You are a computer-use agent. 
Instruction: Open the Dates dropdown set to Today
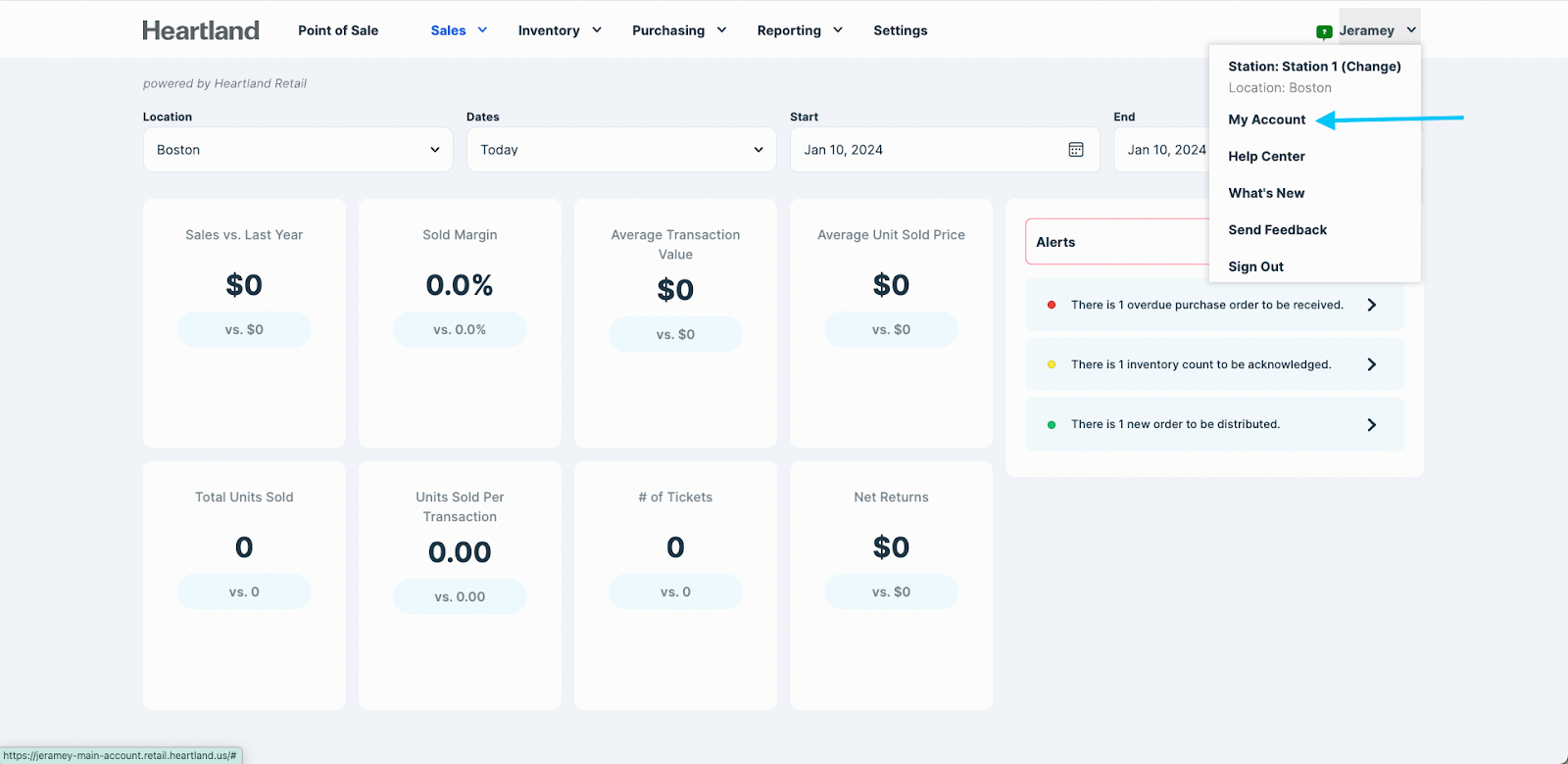click(x=621, y=150)
